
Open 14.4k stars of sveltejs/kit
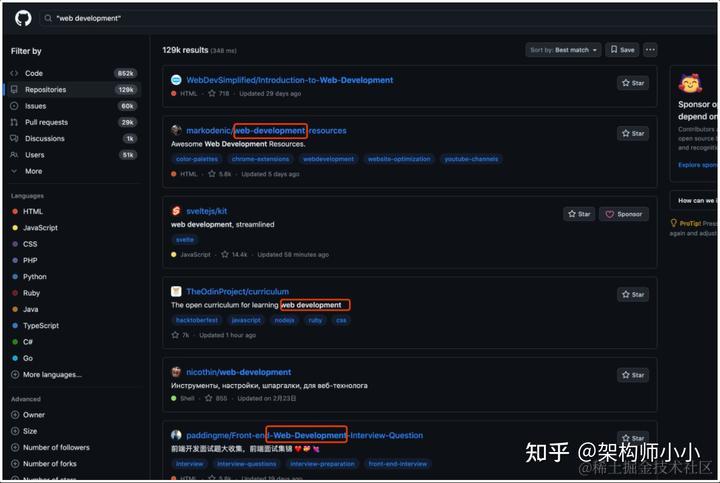pyautogui.click(x=234, y=255)
